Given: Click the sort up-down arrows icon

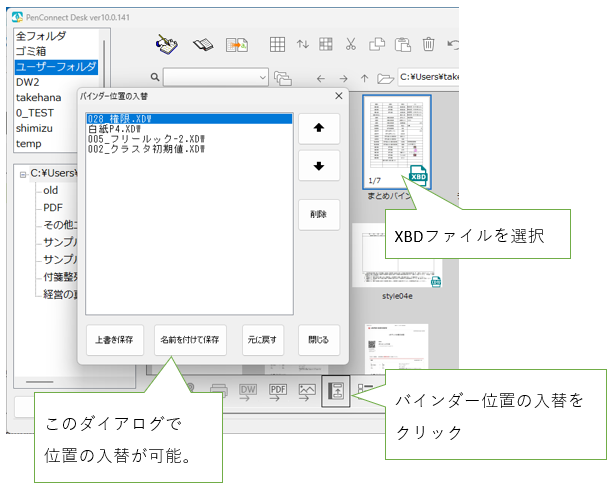Looking at the screenshot, I should click(326, 44).
